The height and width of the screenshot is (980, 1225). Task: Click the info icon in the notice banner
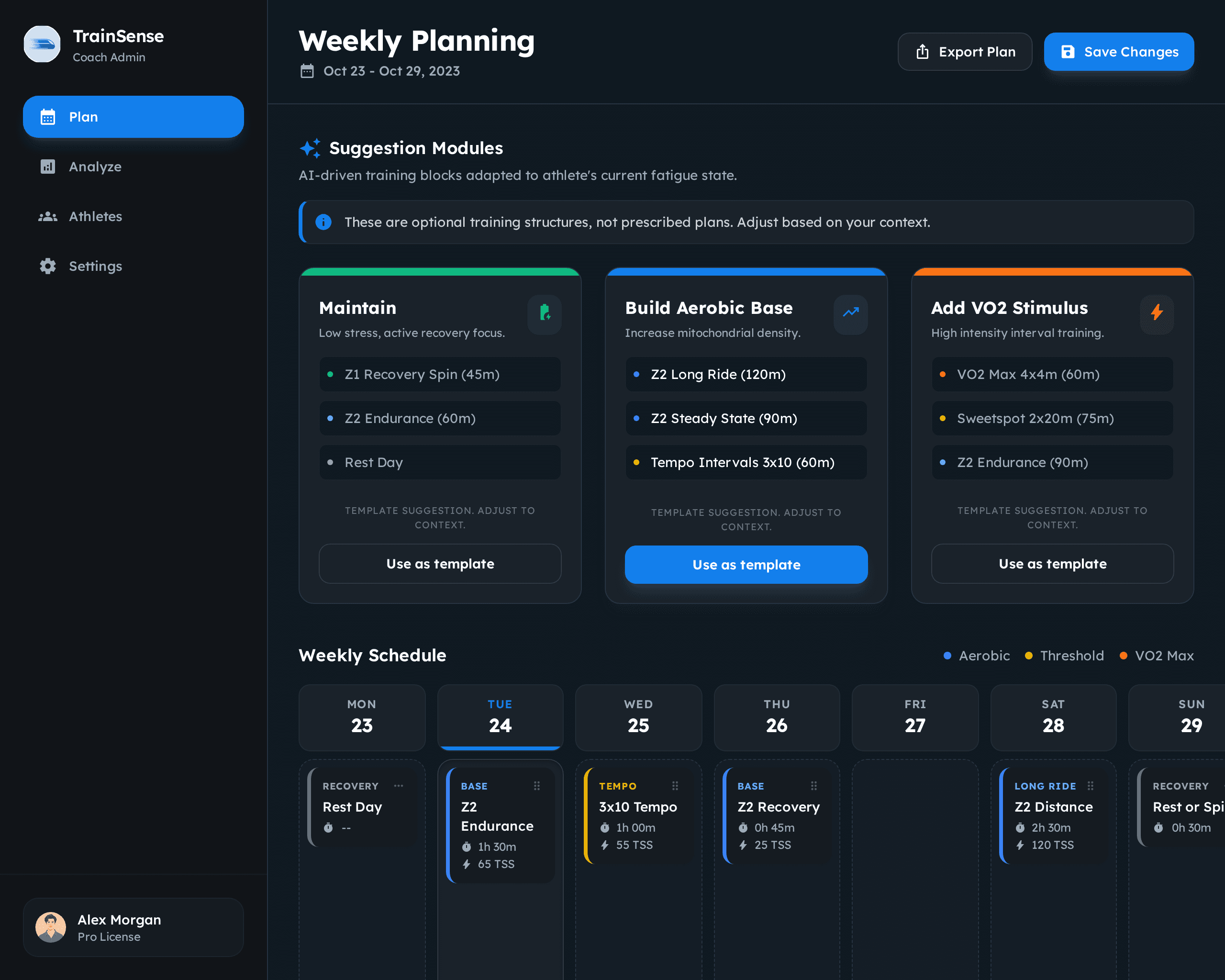click(323, 222)
